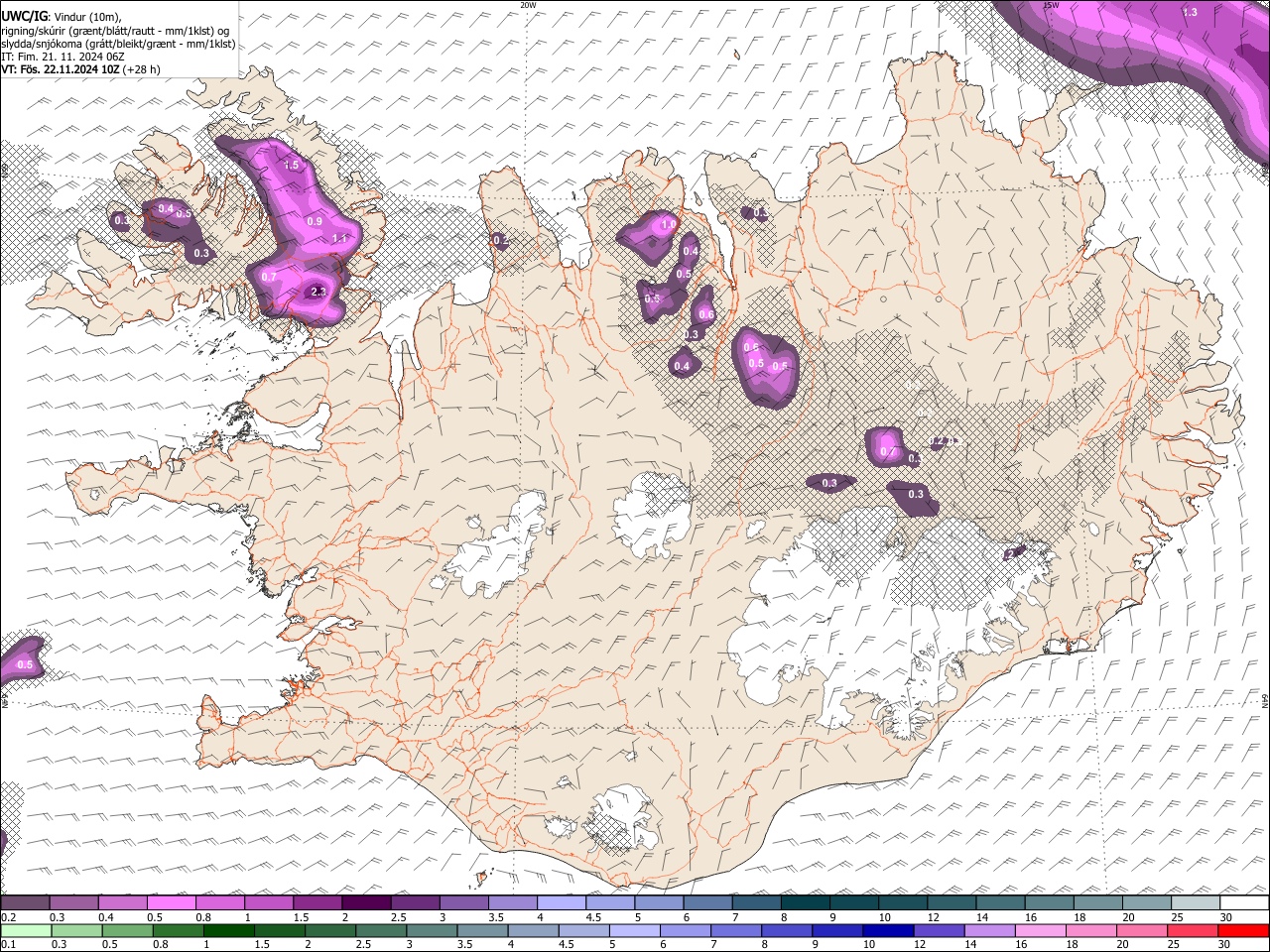
Task: Select the 0.9 snowfall value label
Action: (x=315, y=222)
